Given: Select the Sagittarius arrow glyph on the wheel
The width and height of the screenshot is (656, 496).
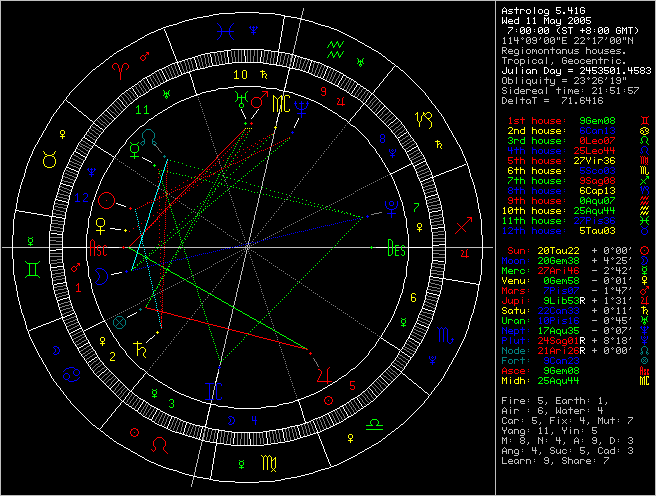Looking at the screenshot, I should 464,225.
